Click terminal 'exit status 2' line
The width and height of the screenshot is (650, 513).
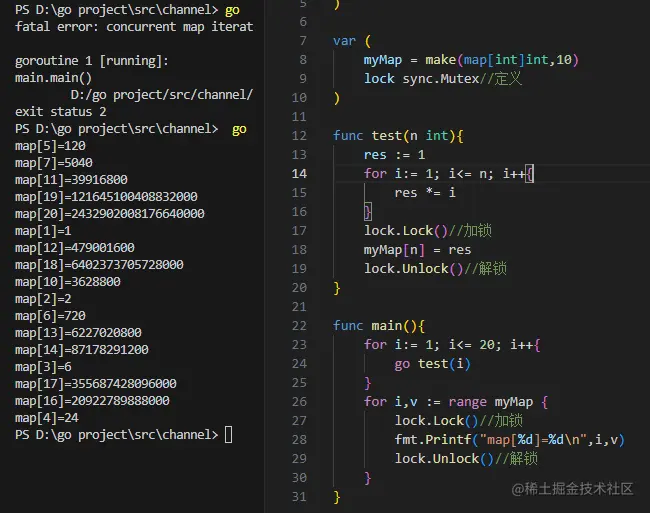point(61,112)
